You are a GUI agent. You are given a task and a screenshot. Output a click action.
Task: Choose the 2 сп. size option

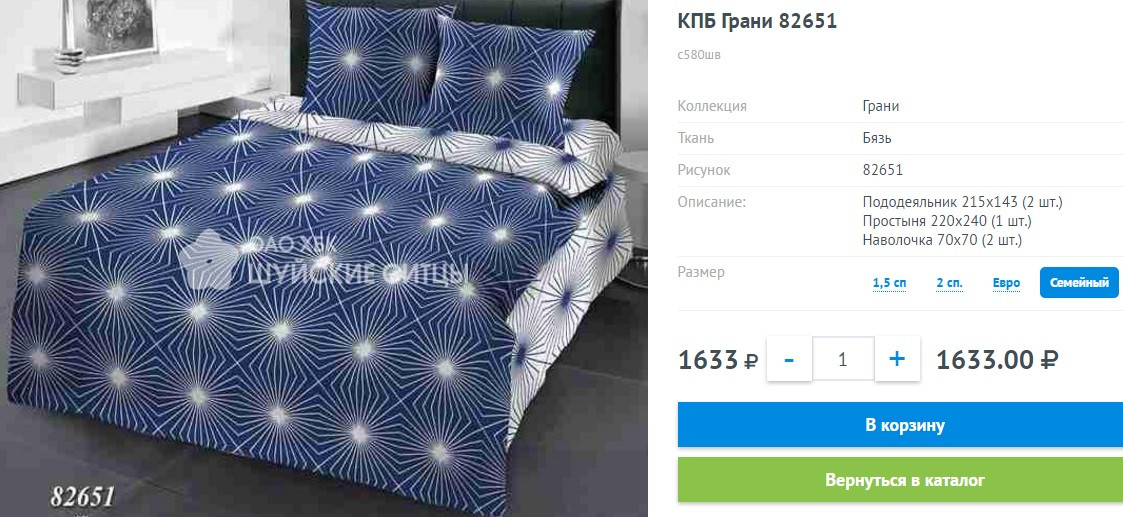click(x=949, y=284)
